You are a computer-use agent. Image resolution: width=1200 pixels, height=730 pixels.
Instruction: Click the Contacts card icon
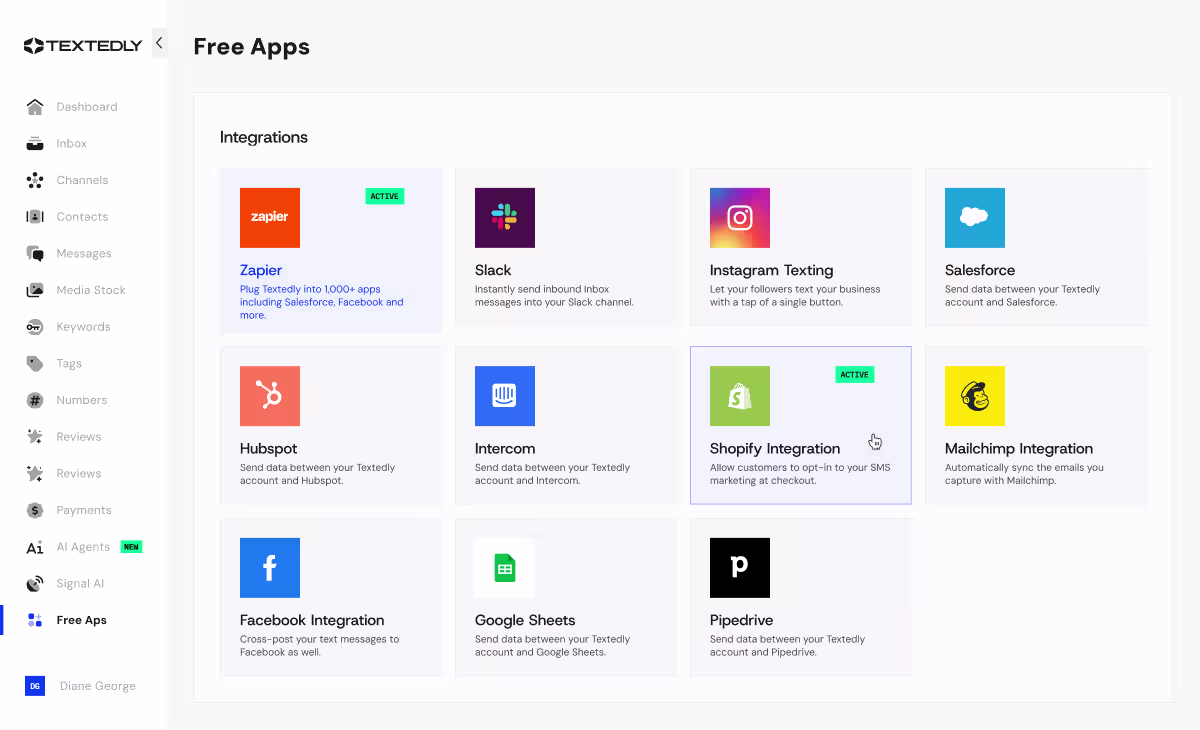(35, 217)
